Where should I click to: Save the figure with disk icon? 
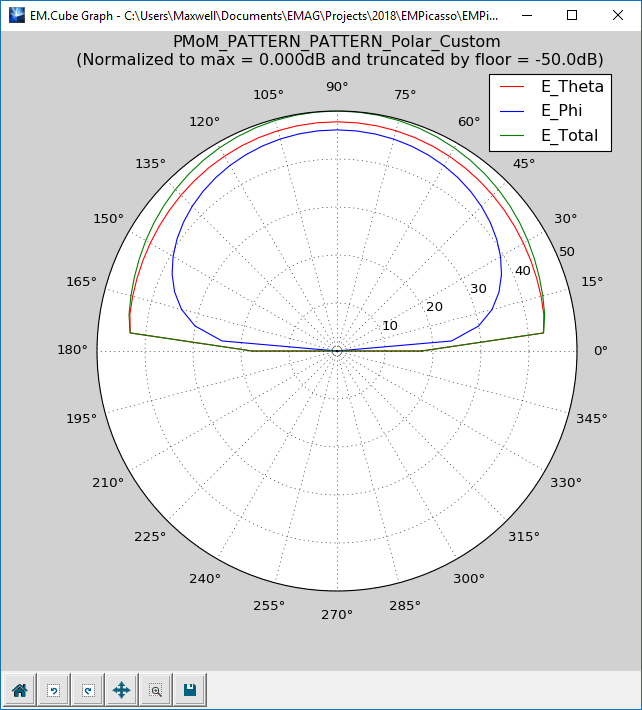pos(190,690)
